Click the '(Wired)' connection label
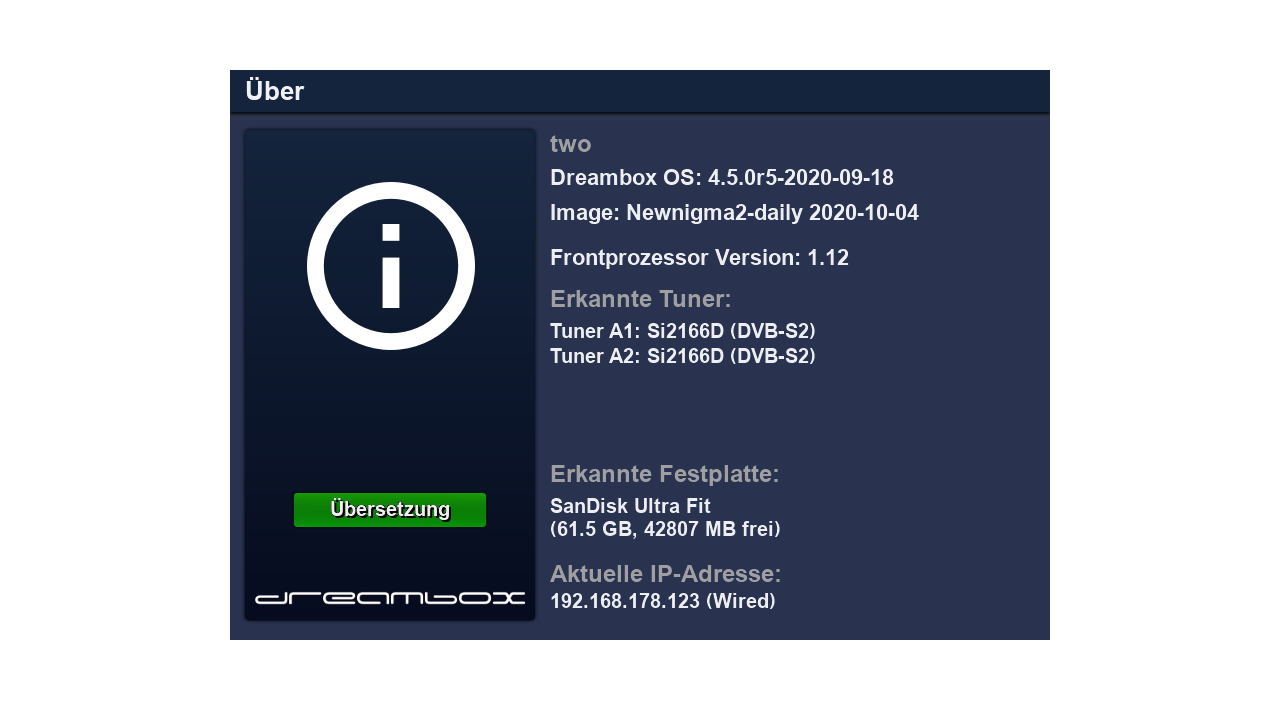The height and width of the screenshot is (720, 1280). pos(741,602)
